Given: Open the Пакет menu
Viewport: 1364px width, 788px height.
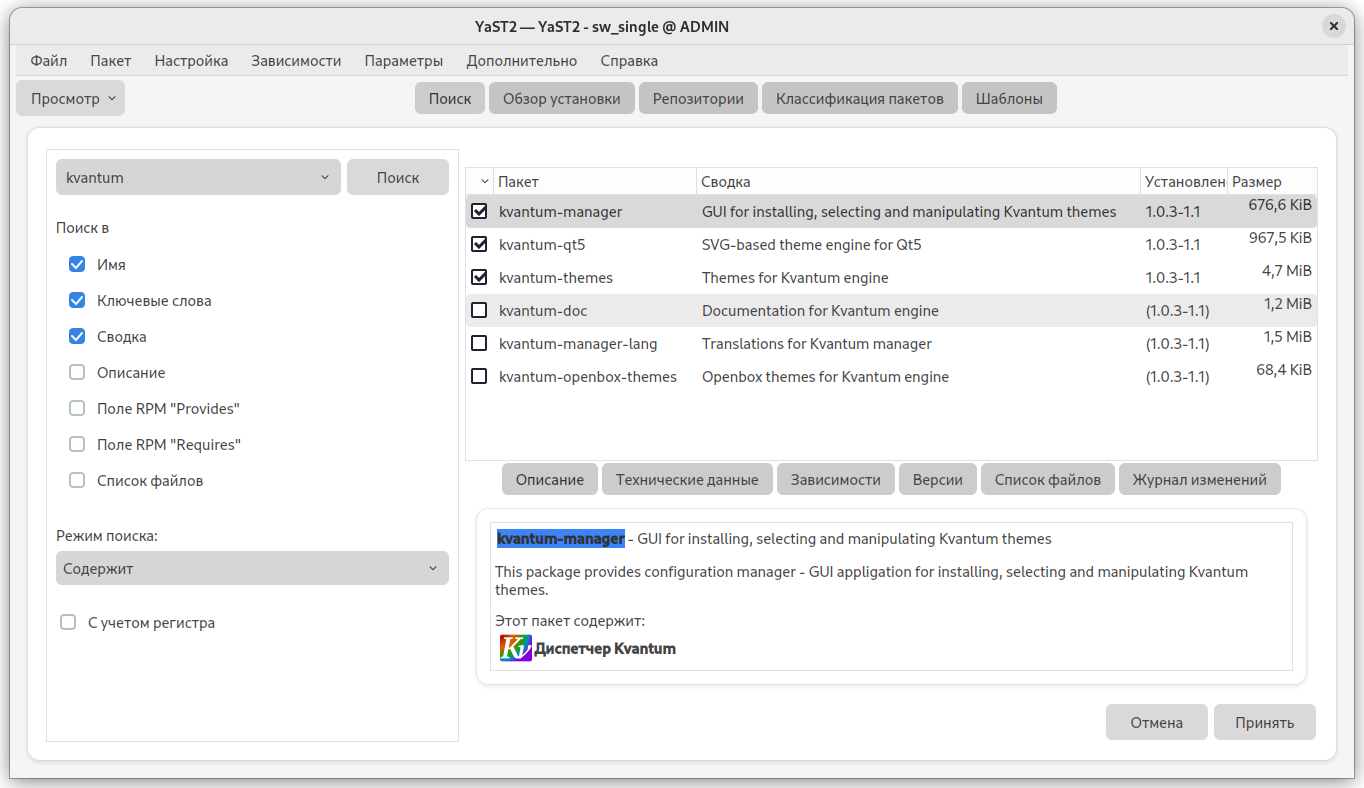Looking at the screenshot, I should coord(111,61).
